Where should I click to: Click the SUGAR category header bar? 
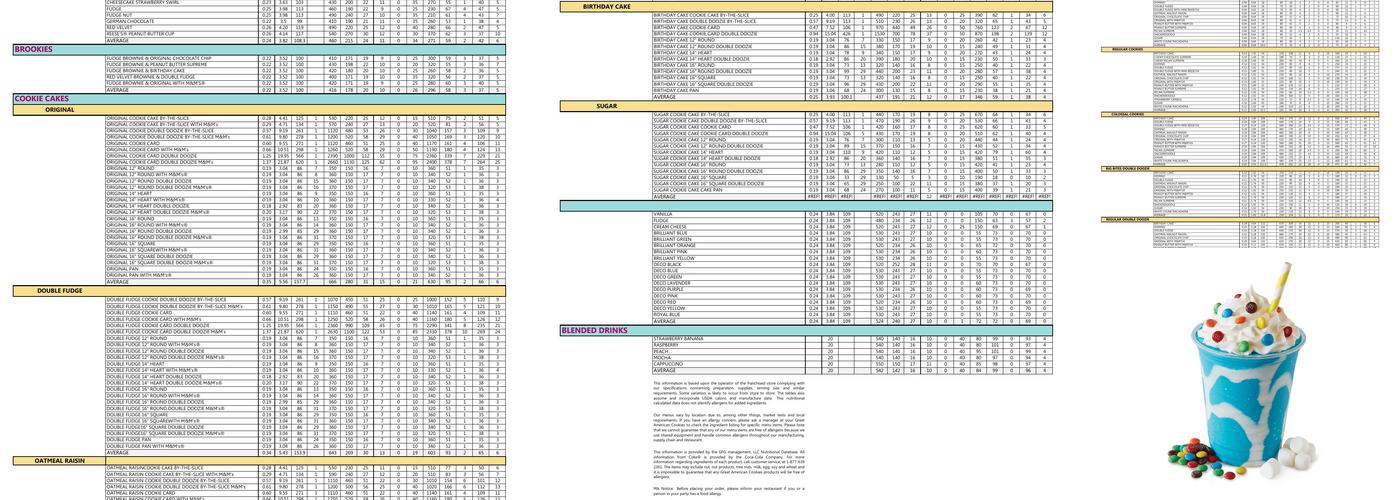pyautogui.click(x=606, y=106)
